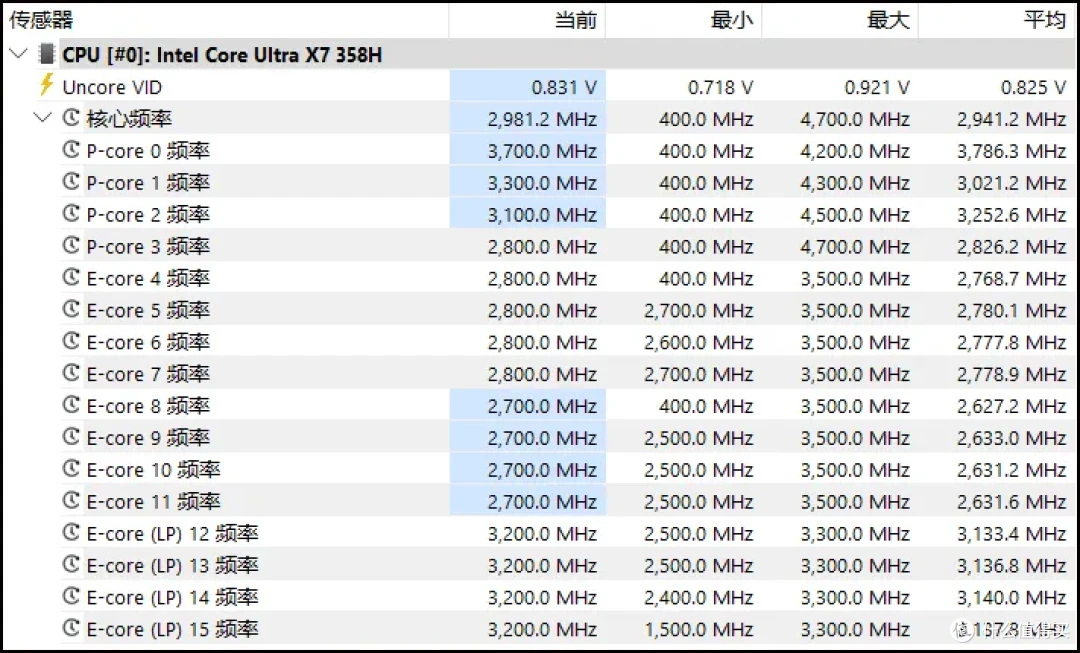Click the clock icon of E-core 9 频率
The height and width of the screenshot is (653, 1080).
(71, 437)
